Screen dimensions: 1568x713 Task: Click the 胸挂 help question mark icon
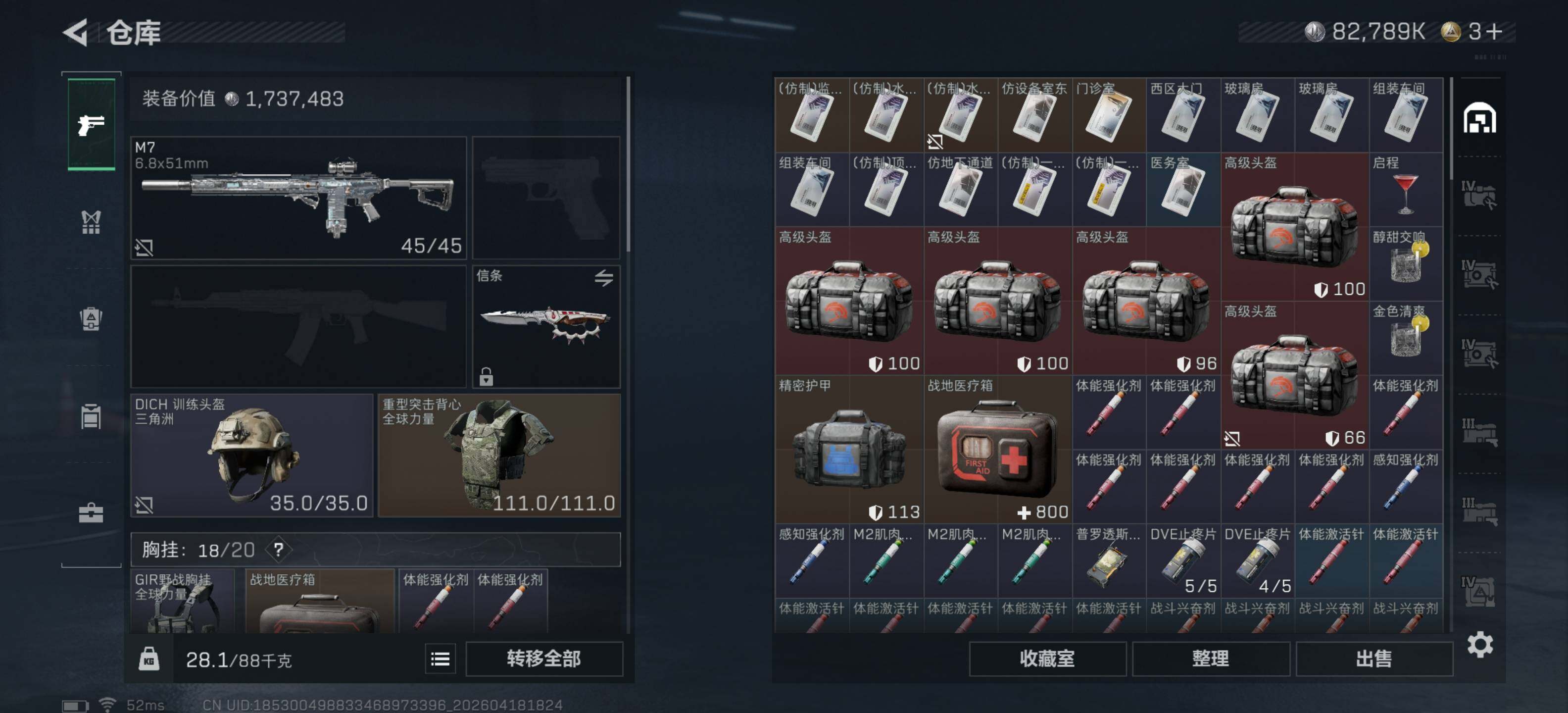[x=278, y=550]
